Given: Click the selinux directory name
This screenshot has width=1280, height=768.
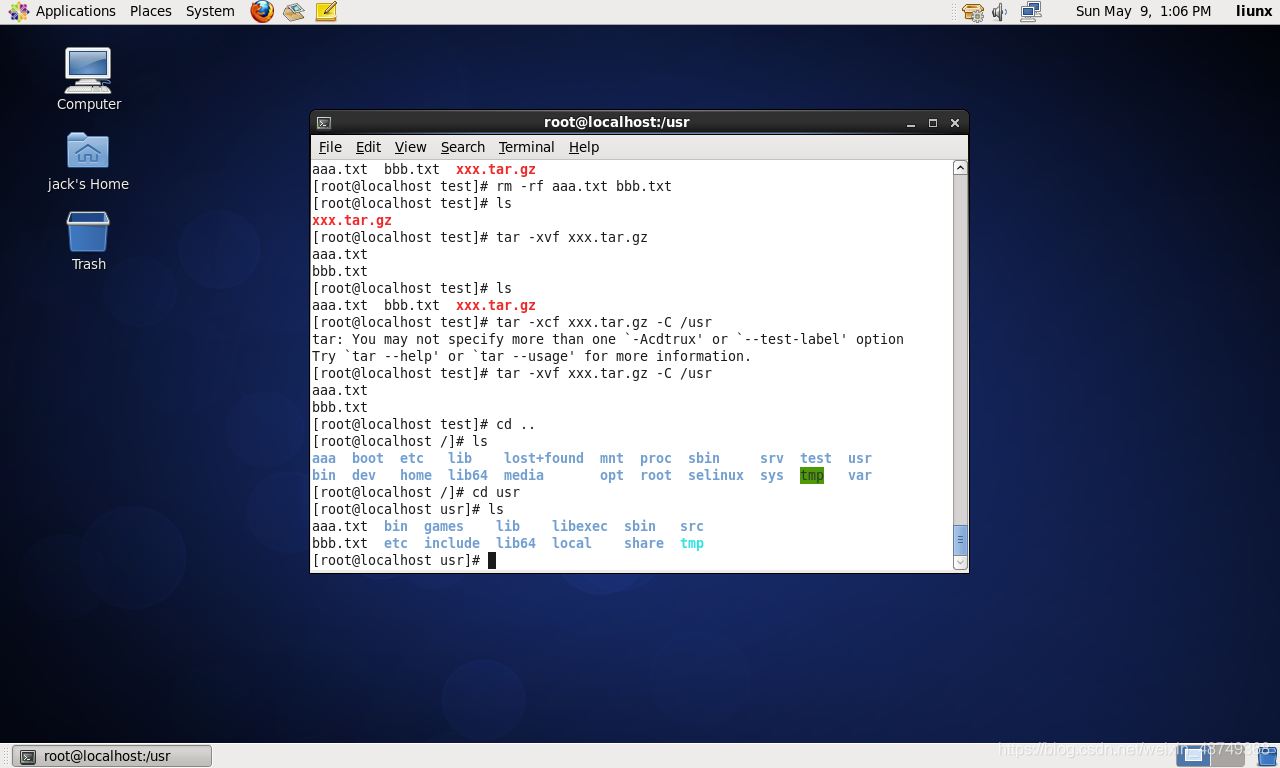Looking at the screenshot, I should pos(716,475).
